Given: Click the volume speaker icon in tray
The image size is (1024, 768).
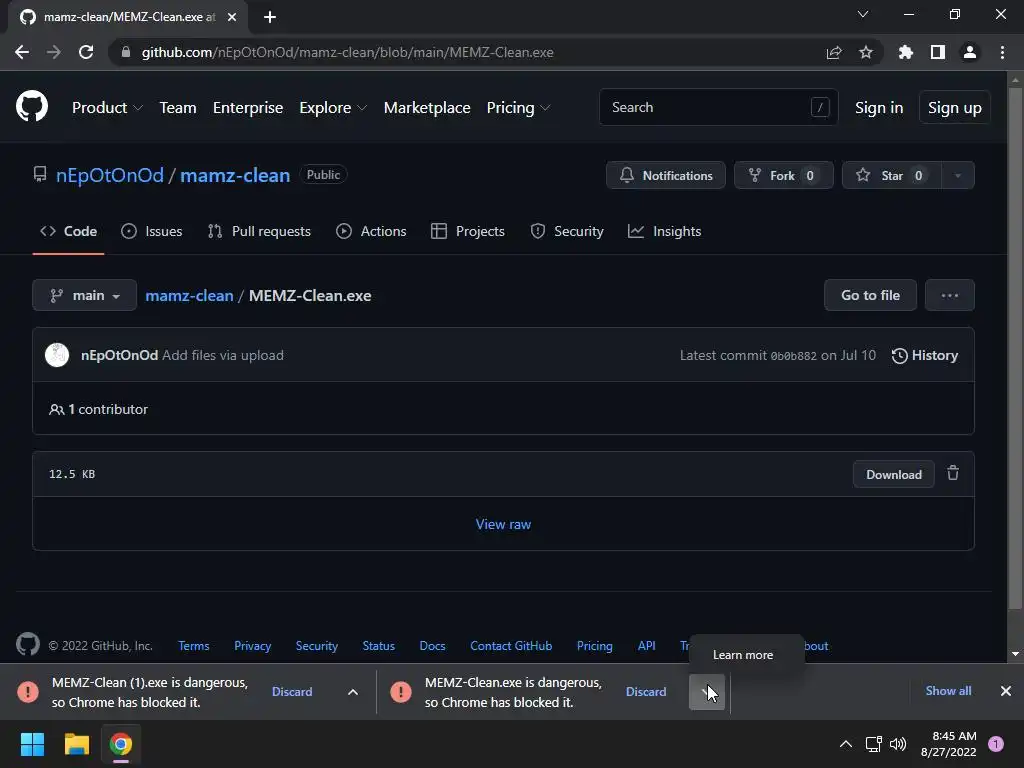Looking at the screenshot, I should pyautogui.click(x=898, y=744).
